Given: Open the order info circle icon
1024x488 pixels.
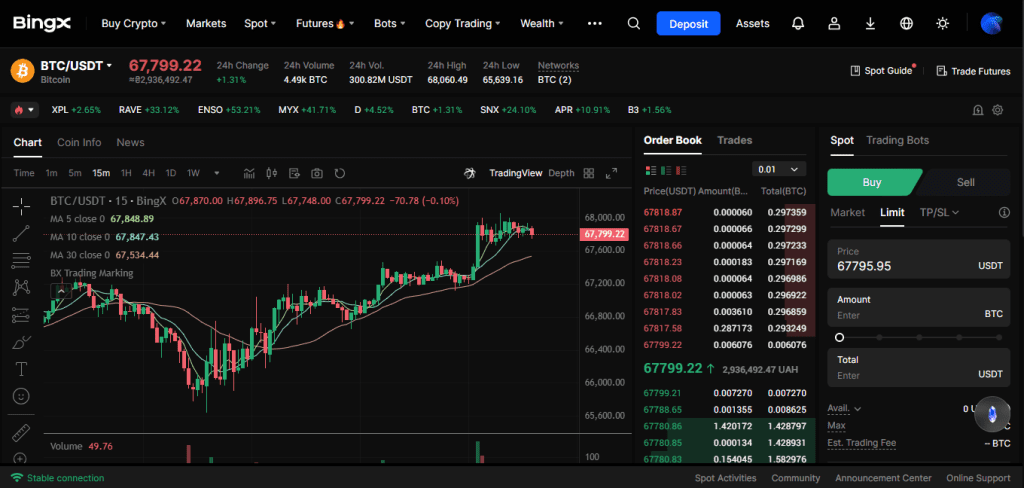Looking at the screenshot, I should pos(1004,212).
